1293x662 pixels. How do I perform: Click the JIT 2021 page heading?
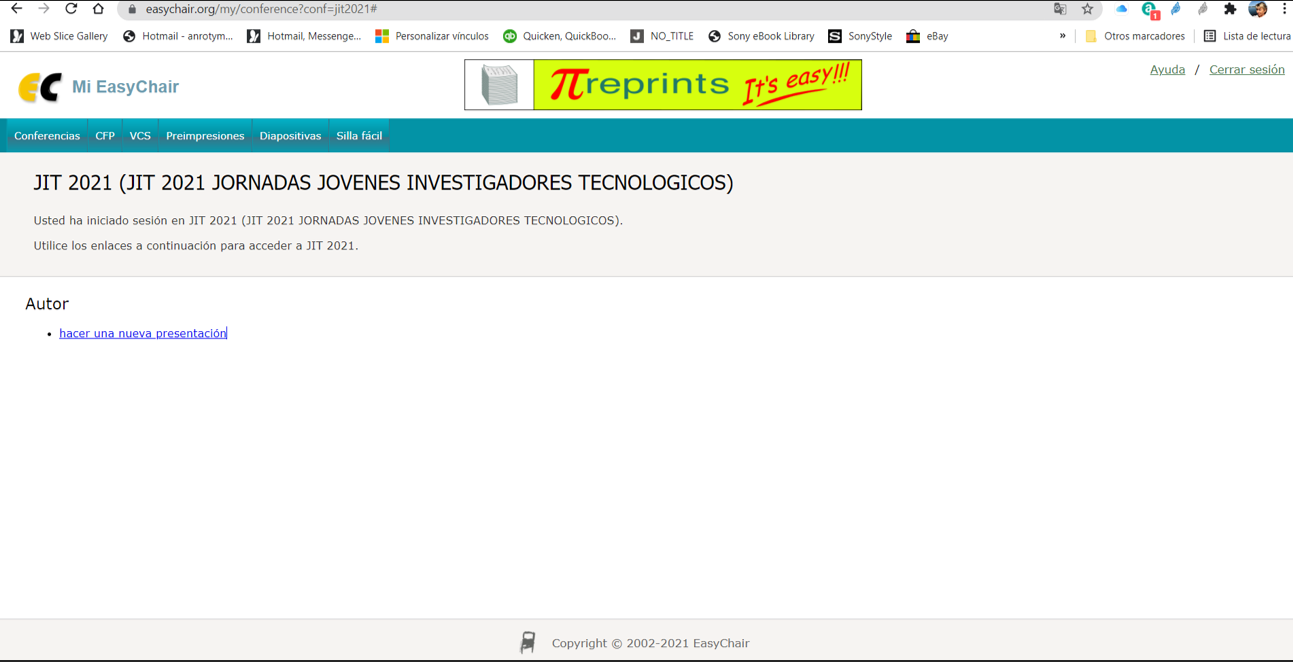tap(383, 183)
